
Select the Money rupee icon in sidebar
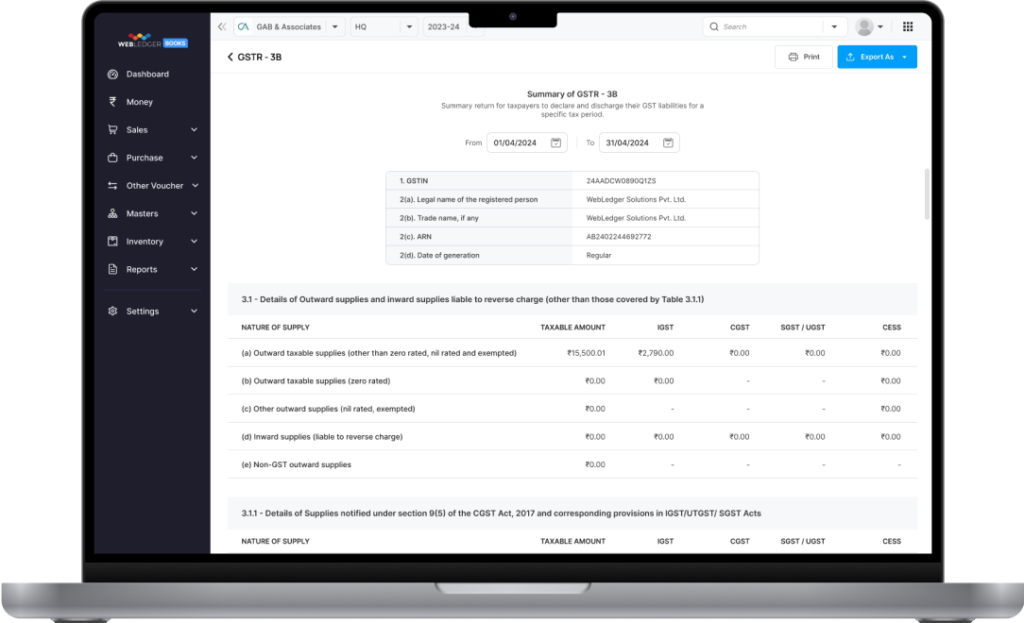pos(113,102)
